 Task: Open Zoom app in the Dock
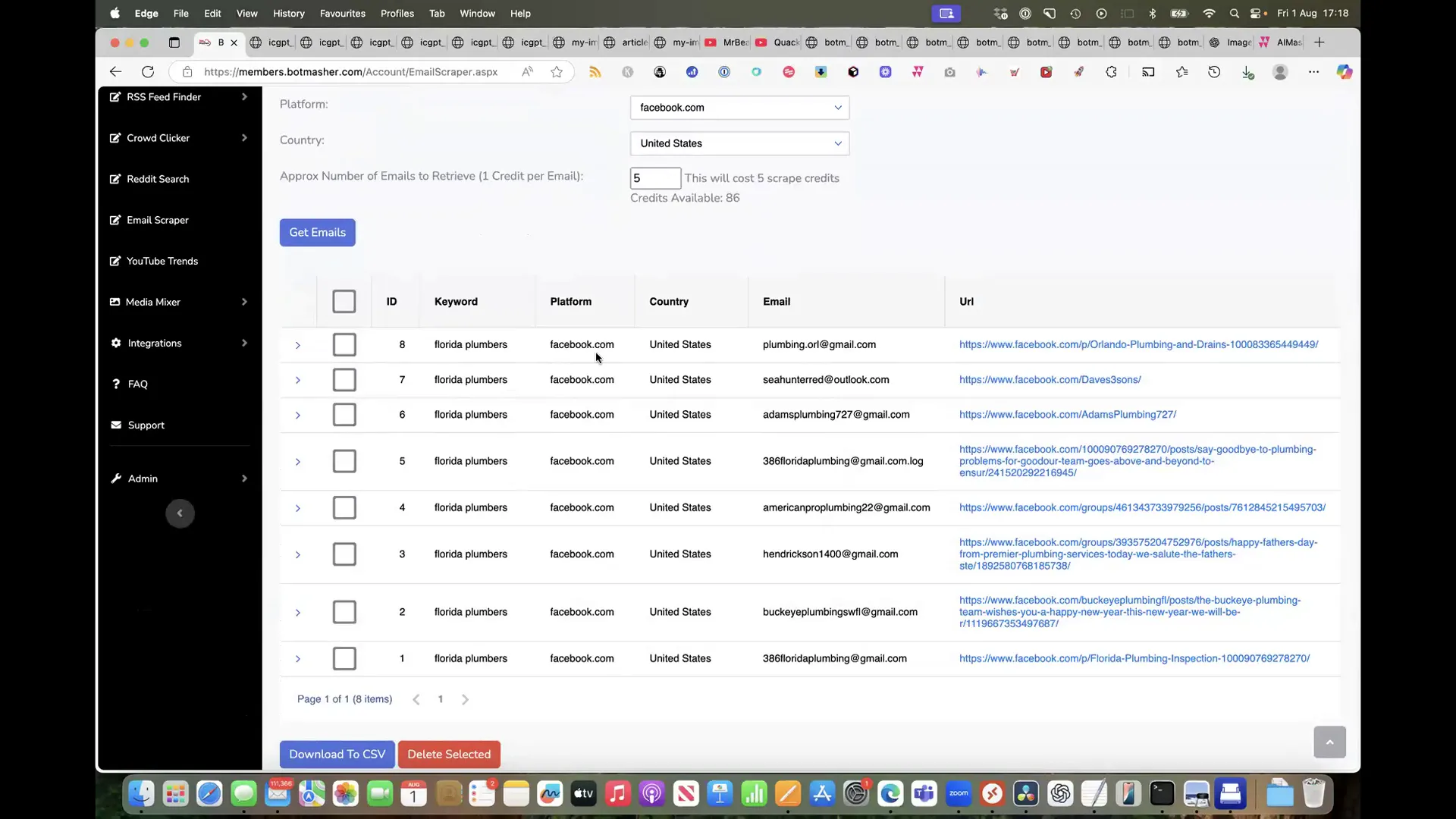click(x=959, y=794)
